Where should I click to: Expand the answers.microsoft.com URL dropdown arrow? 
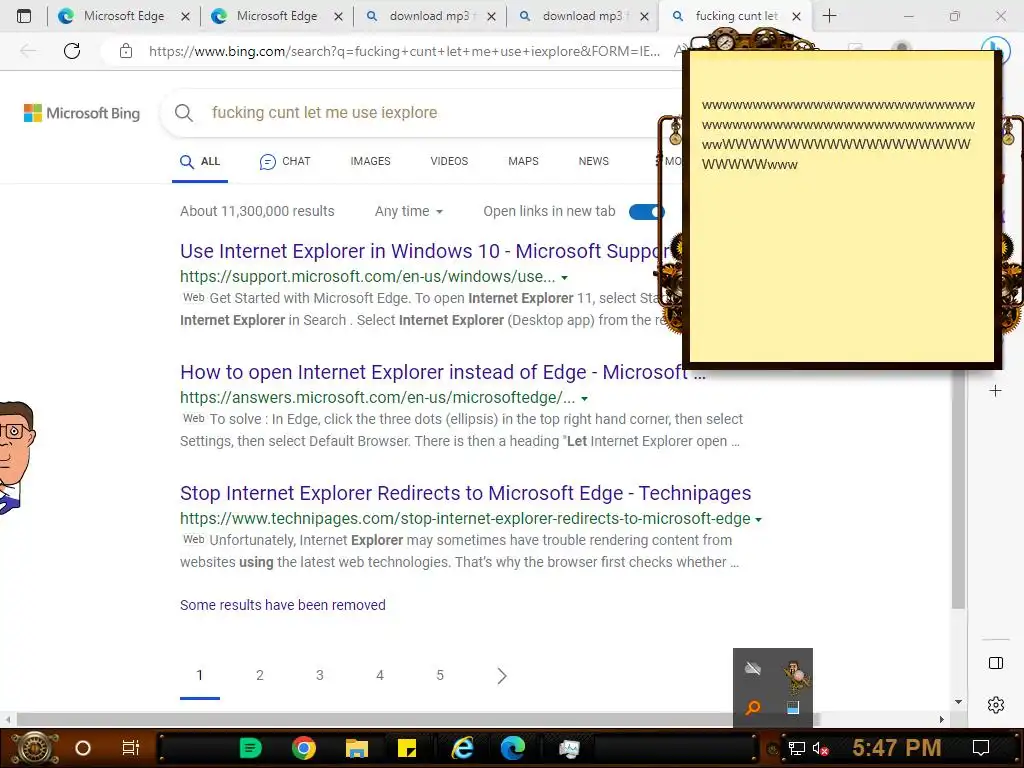click(x=584, y=398)
